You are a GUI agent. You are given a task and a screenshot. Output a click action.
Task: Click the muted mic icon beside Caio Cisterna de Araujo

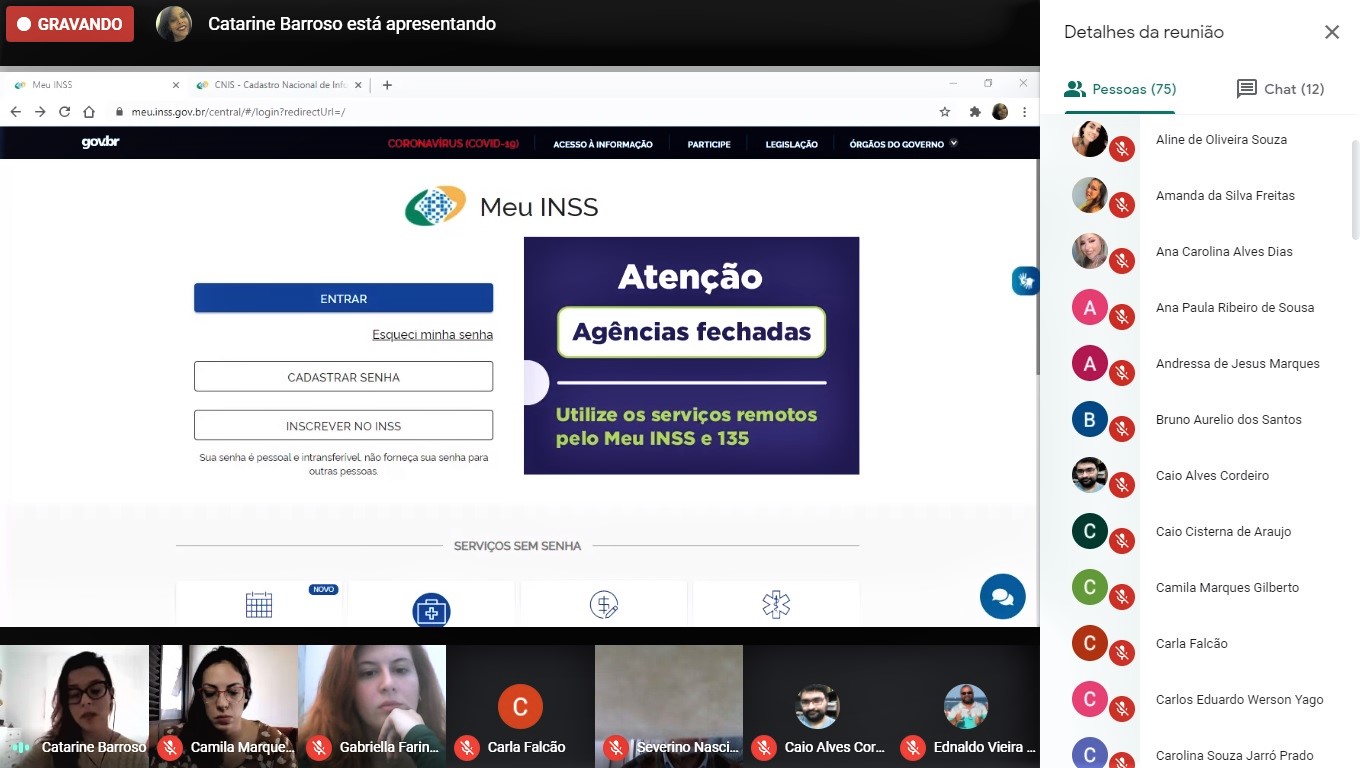pos(1122,541)
